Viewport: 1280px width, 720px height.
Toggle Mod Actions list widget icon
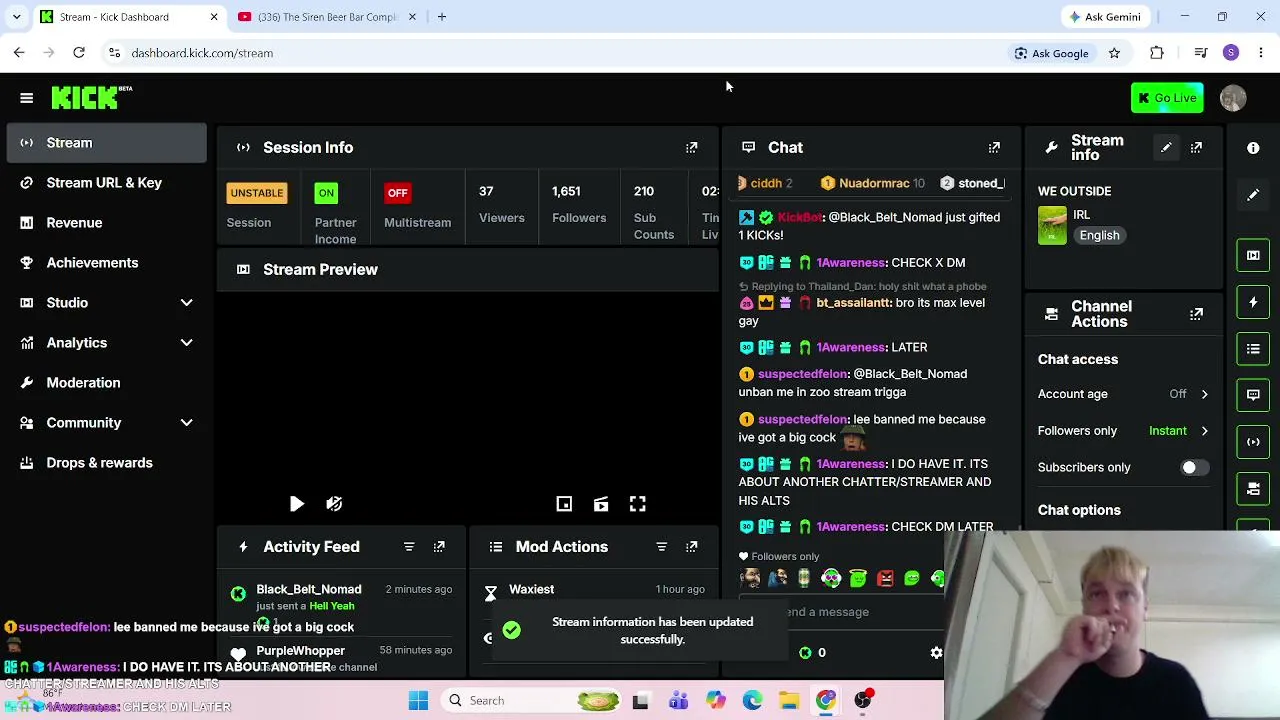(x=1253, y=349)
